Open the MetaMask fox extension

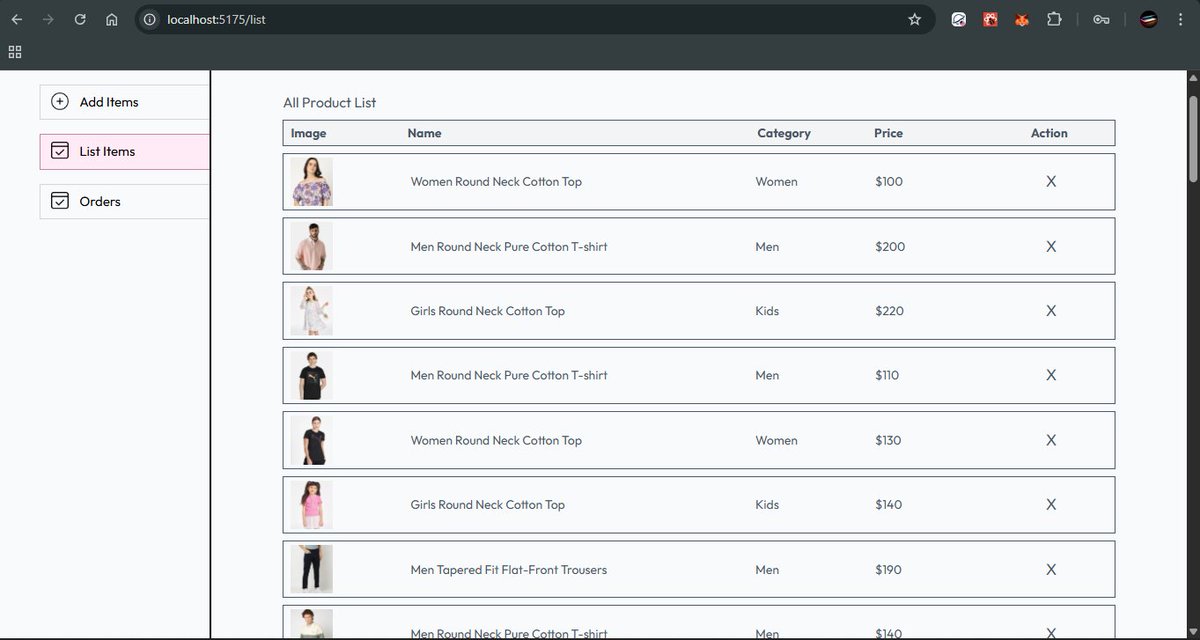click(x=1022, y=19)
